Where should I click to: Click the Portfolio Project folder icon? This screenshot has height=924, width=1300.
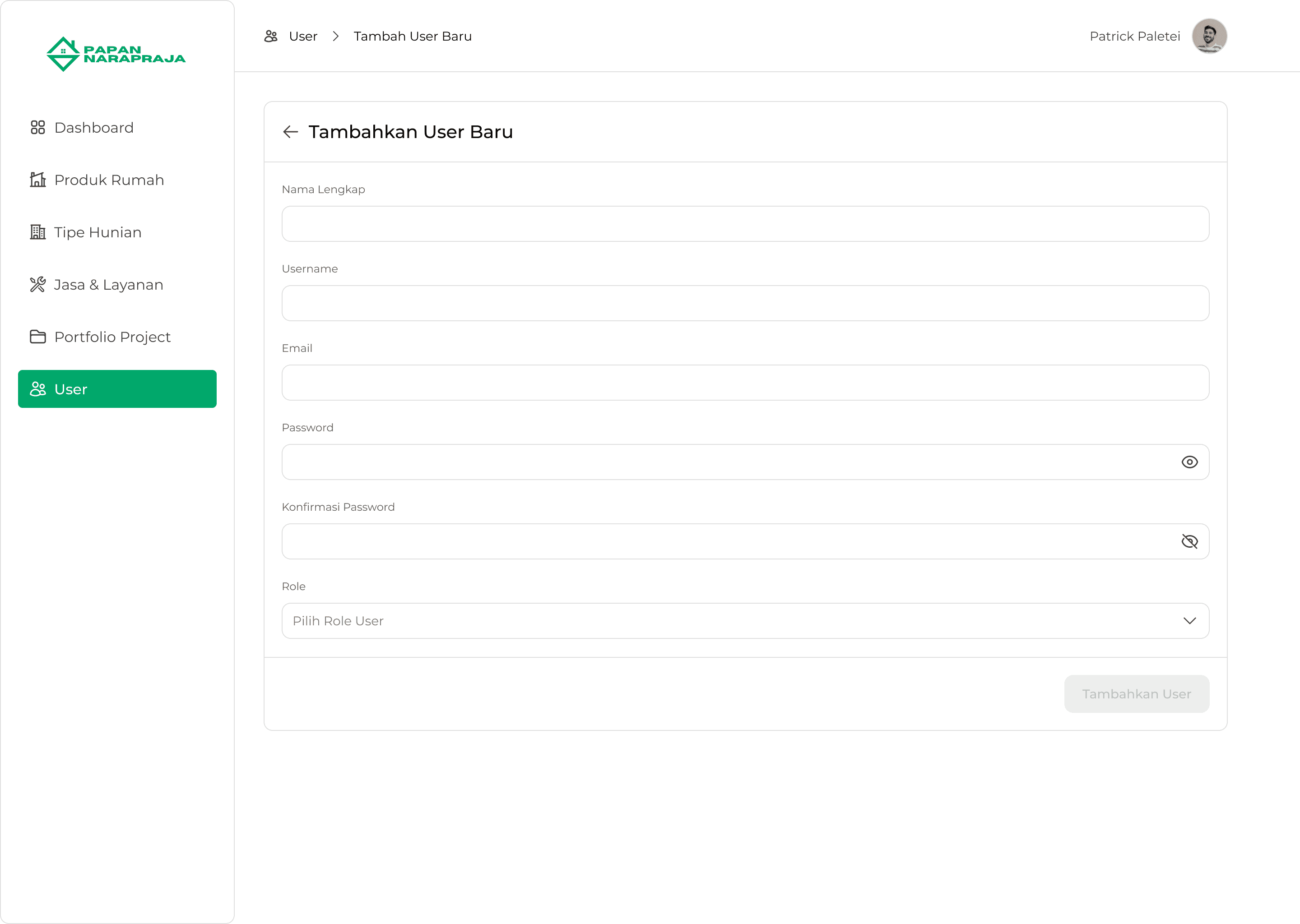37,337
